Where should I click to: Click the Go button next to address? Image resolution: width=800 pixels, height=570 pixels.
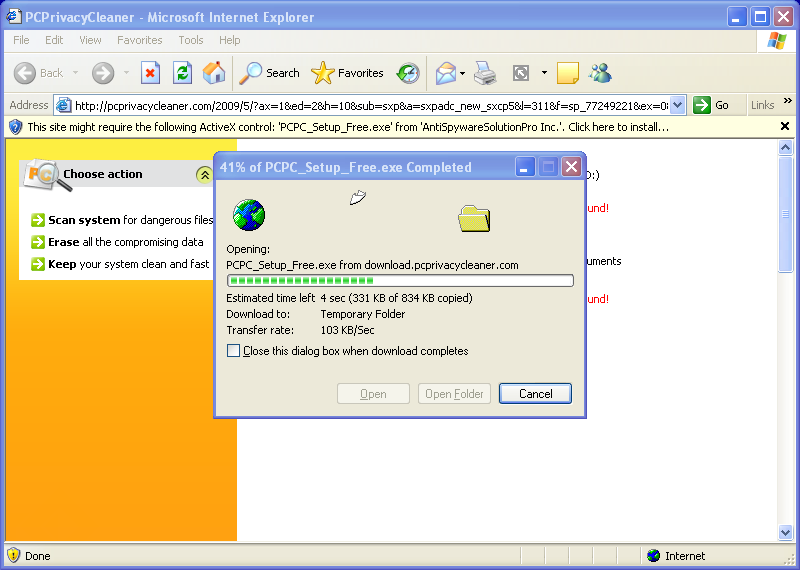tap(712, 105)
